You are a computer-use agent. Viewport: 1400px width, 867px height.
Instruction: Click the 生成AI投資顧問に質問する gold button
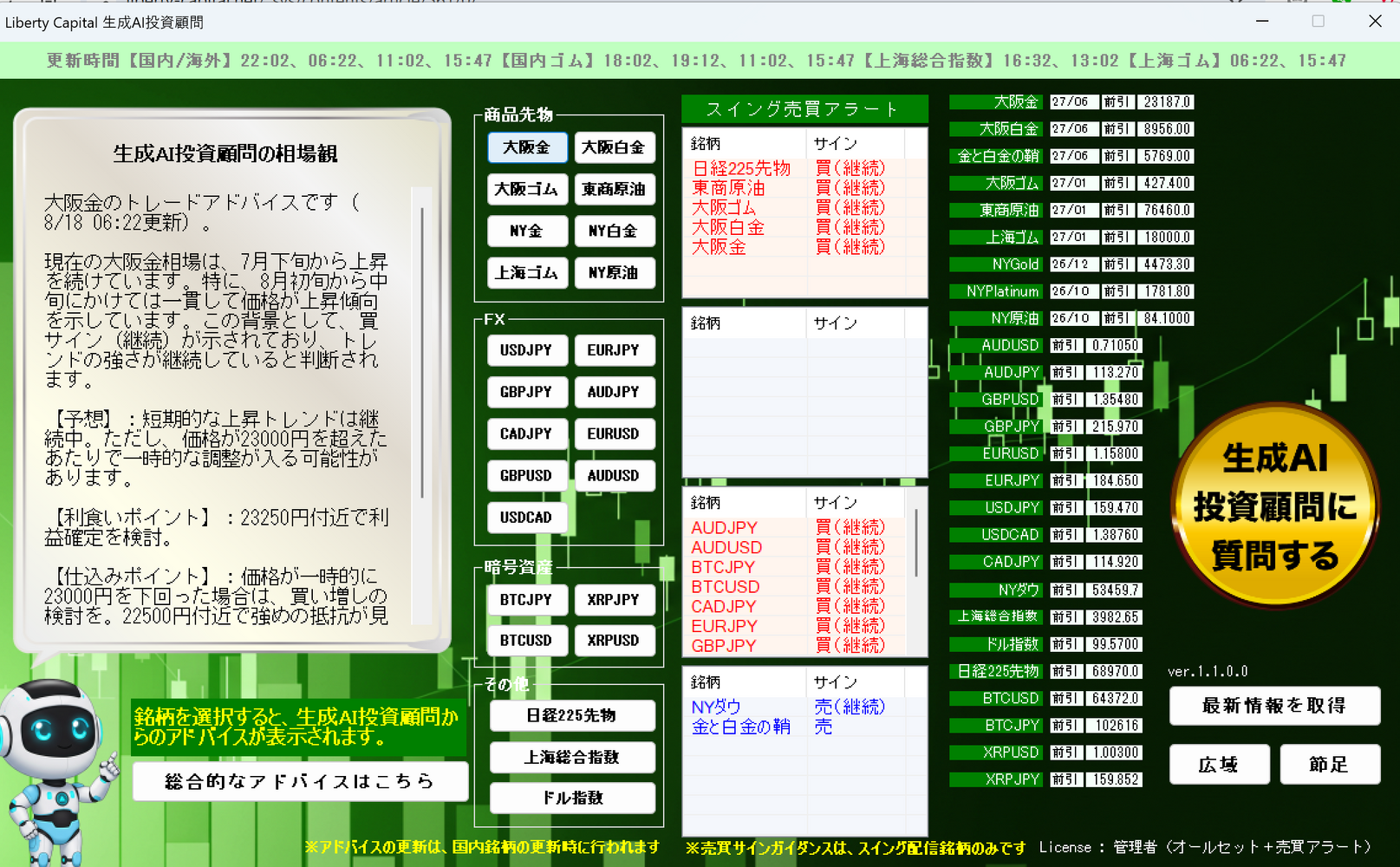coord(1274,507)
